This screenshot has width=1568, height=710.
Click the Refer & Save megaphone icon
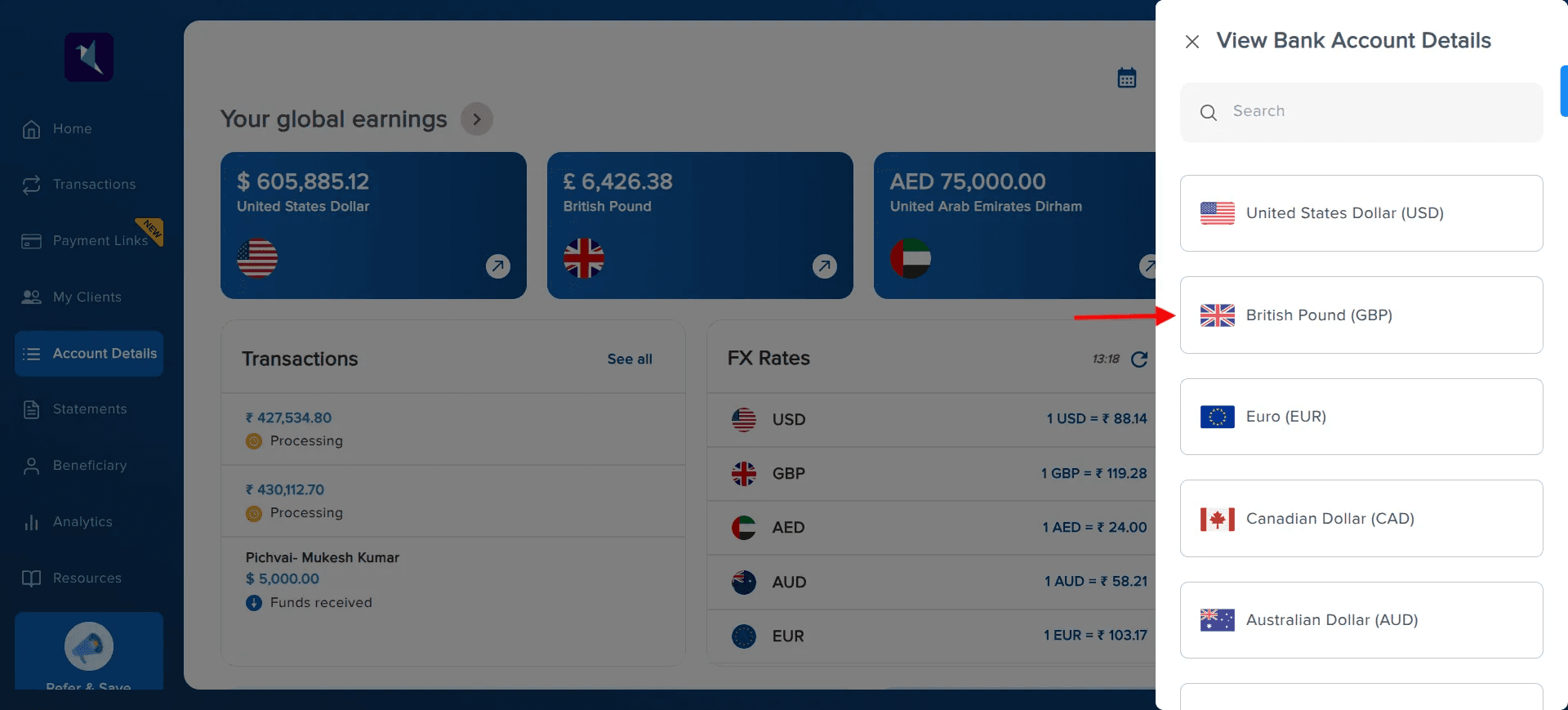click(89, 646)
